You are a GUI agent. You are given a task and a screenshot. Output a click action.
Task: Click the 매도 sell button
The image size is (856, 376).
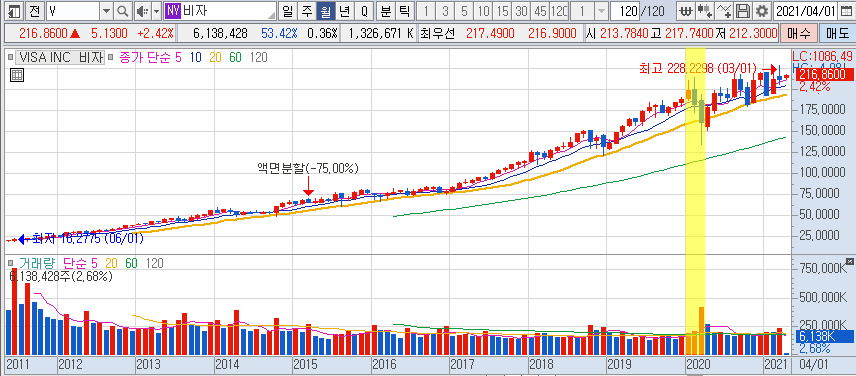tap(837, 33)
